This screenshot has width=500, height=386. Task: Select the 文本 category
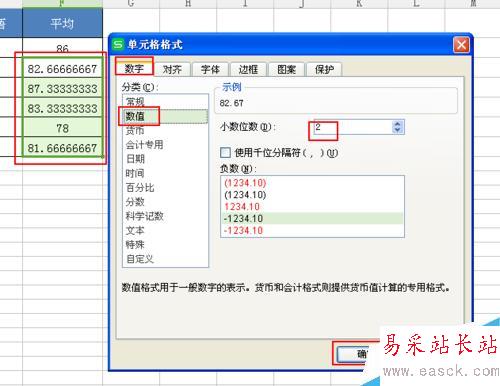point(166,230)
